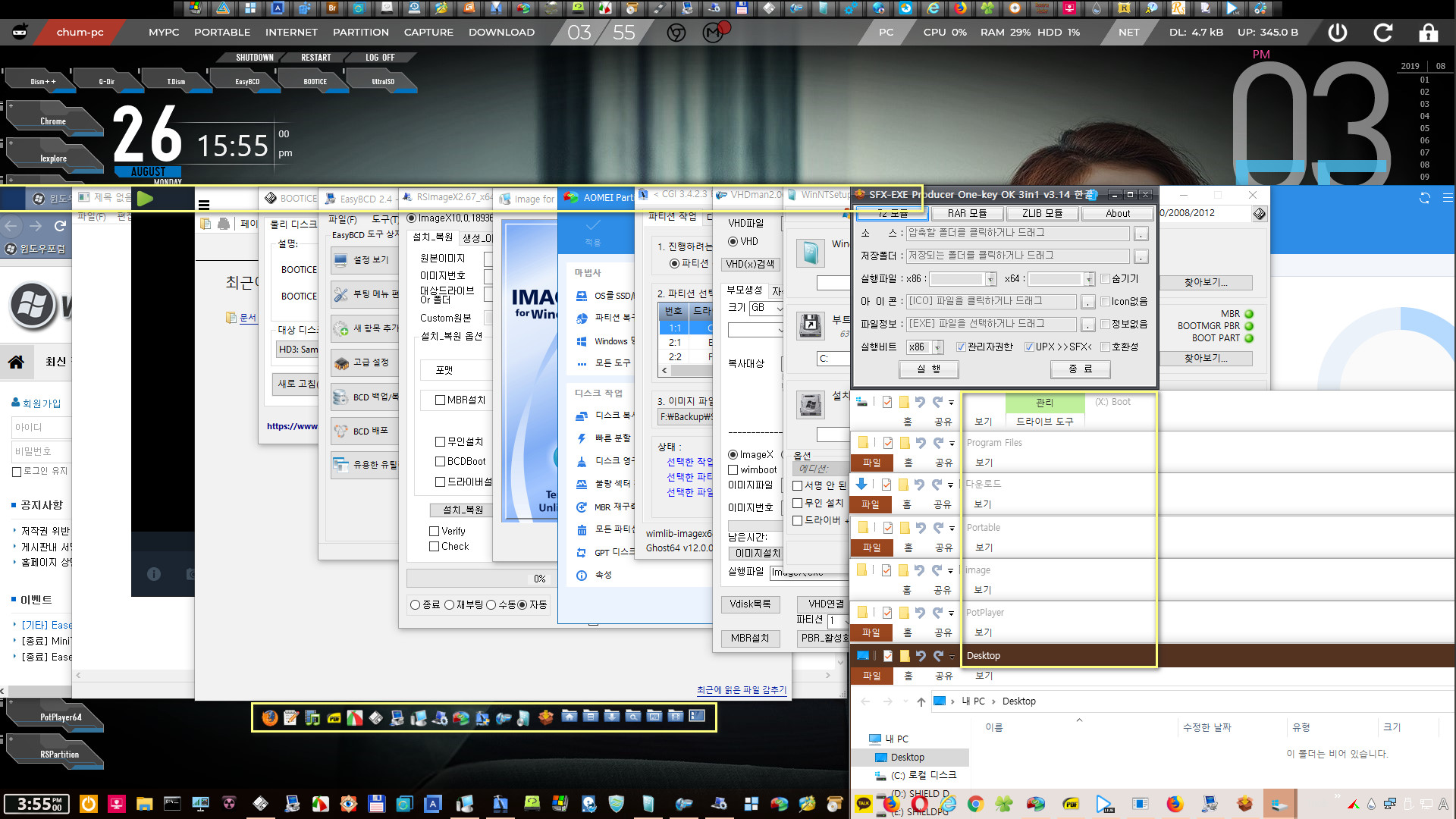
Task: Uncheck UPX >>SFX< checkbox
Action: point(1029,347)
